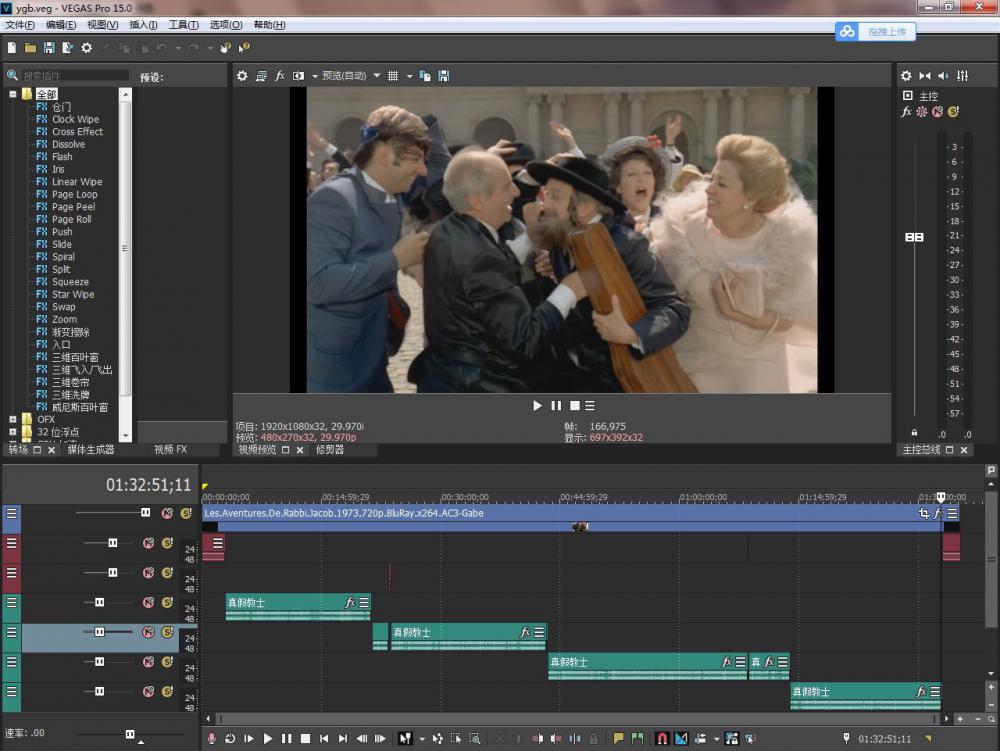Image resolution: width=1000 pixels, height=751 pixels.
Task: Open the undo history dropdown arrow
Action: [x=178, y=48]
